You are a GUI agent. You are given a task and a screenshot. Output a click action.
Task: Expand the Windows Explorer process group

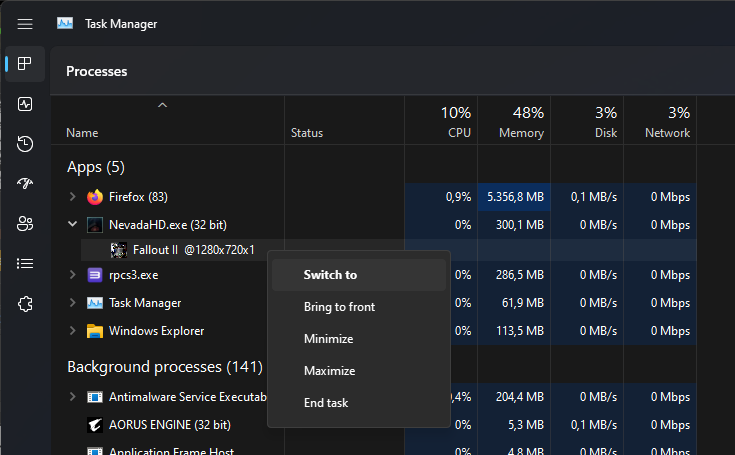pyautogui.click(x=73, y=331)
